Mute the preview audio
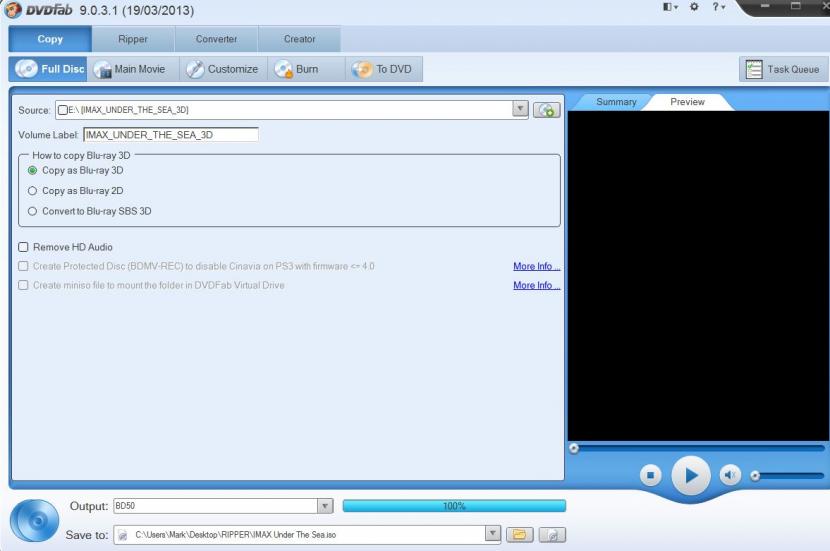The image size is (830, 551). 730,475
